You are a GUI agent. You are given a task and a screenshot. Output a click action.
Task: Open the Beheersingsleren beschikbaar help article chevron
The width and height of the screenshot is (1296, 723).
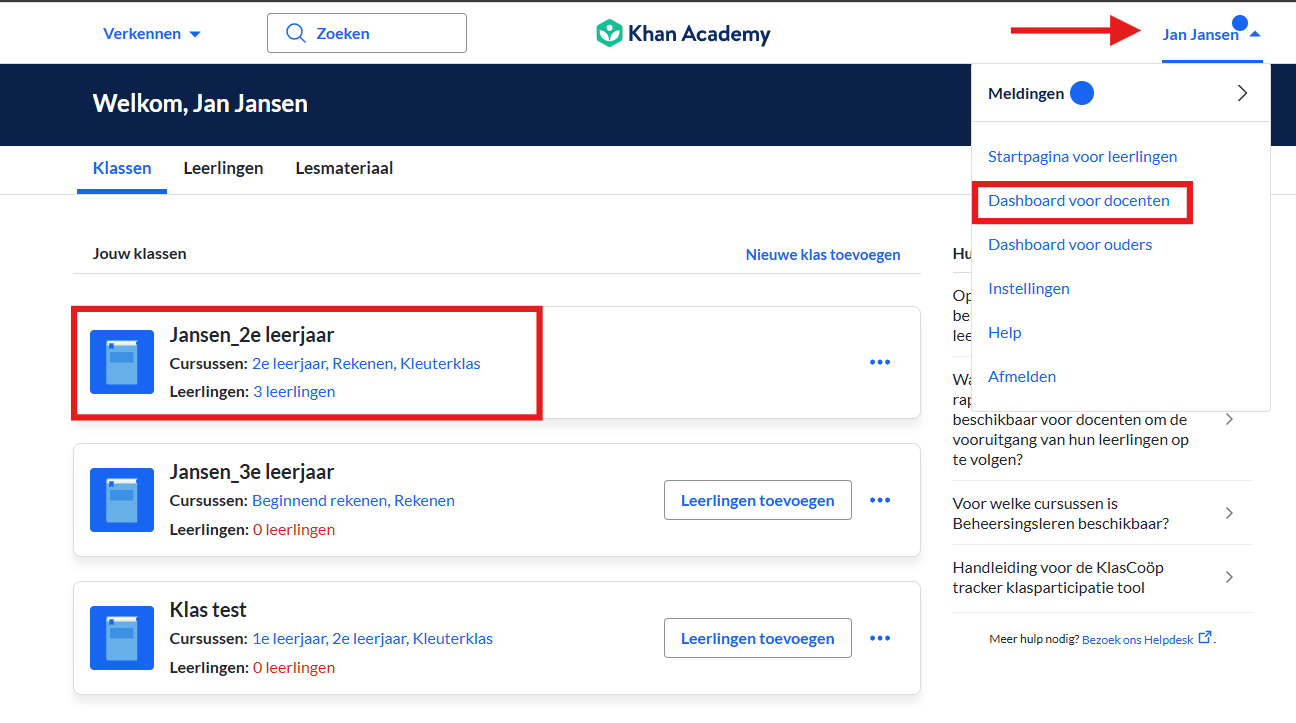[1229, 513]
